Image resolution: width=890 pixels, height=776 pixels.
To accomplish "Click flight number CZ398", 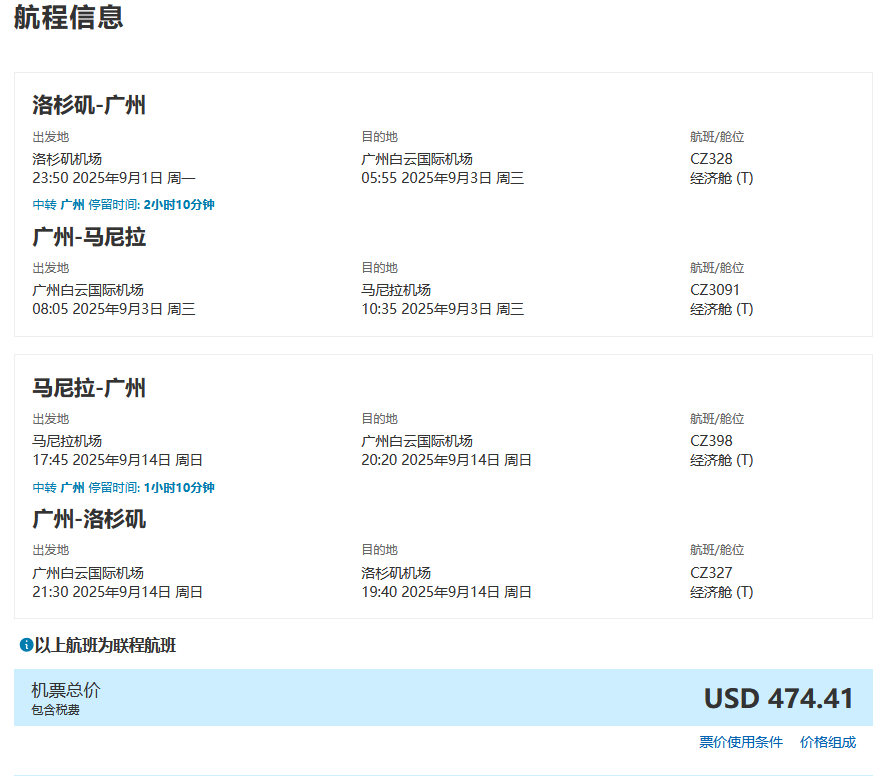I will 711,441.
